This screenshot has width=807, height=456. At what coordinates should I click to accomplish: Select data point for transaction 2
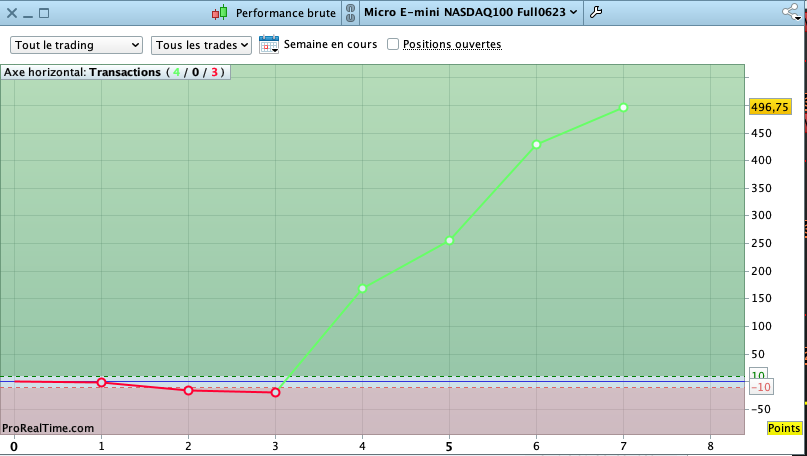click(x=188, y=391)
